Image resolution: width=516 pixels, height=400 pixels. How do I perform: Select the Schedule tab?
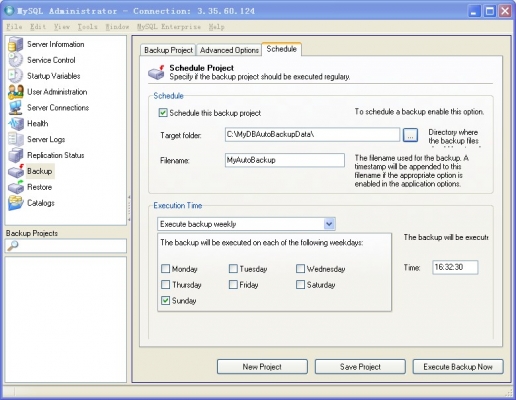[x=282, y=49]
